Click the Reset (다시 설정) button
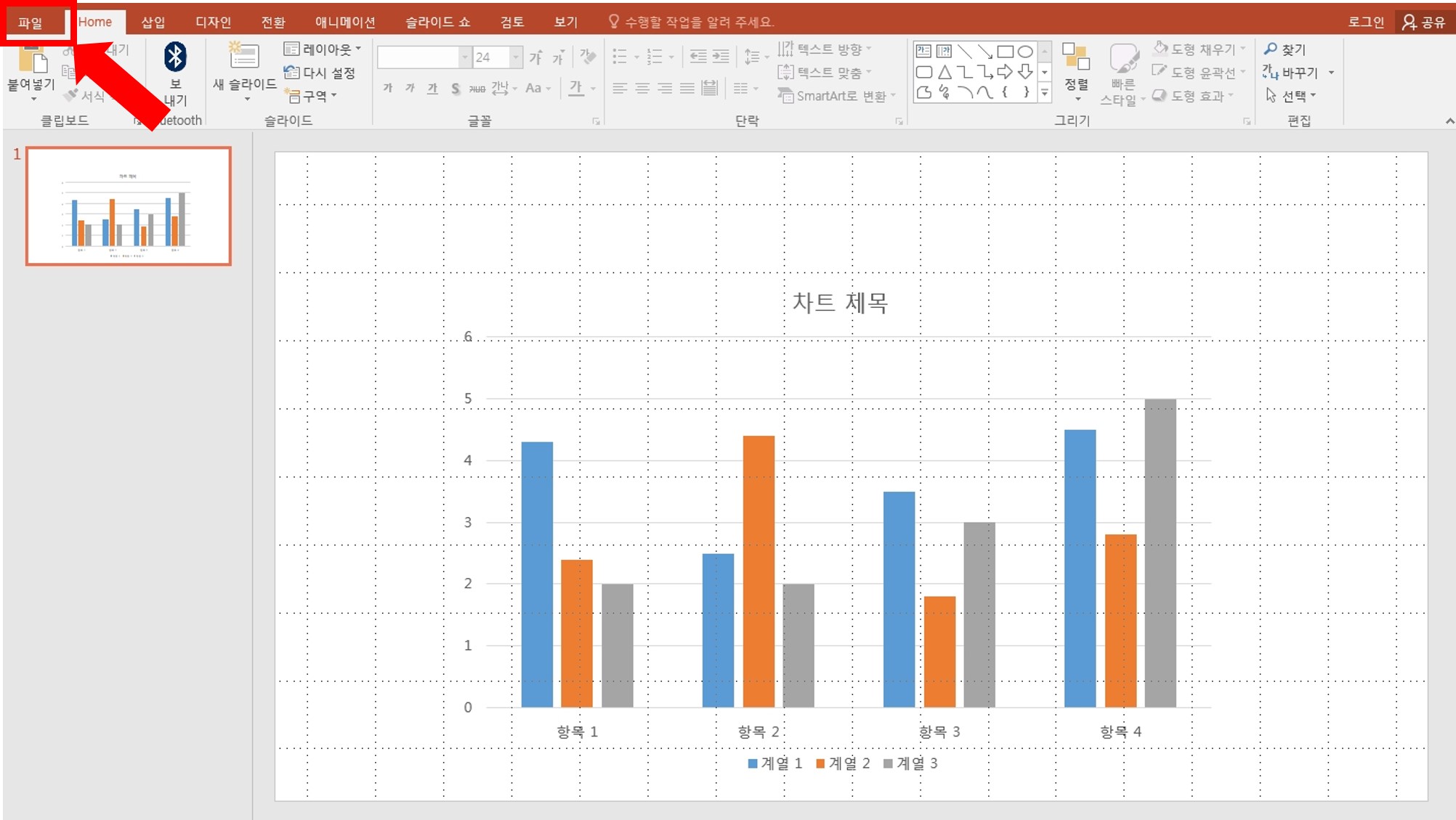This screenshot has width=1456, height=820. pos(320,73)
